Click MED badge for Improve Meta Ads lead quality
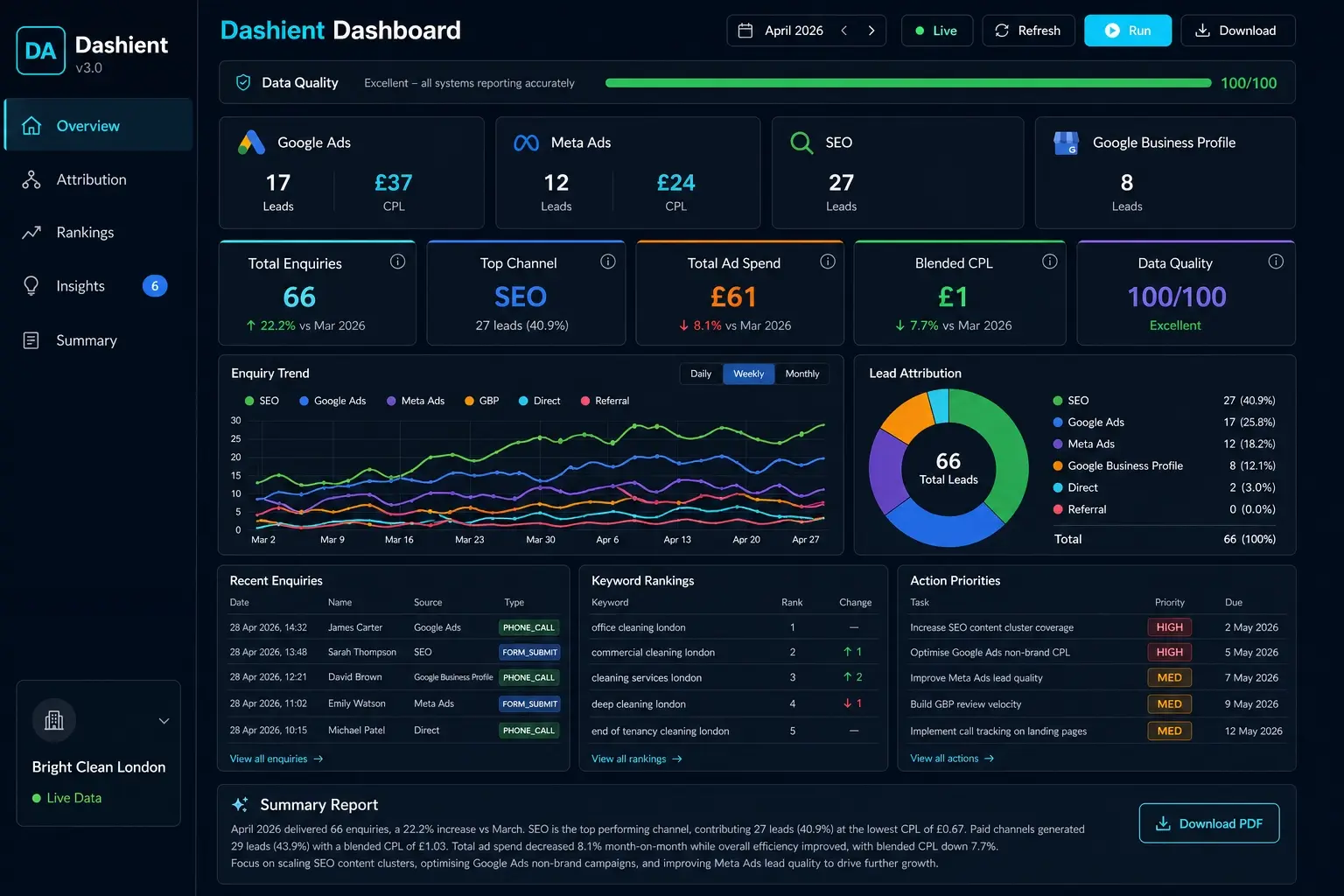The width and height of the screenshot is (1344, 896). [x=1169, y=678]
